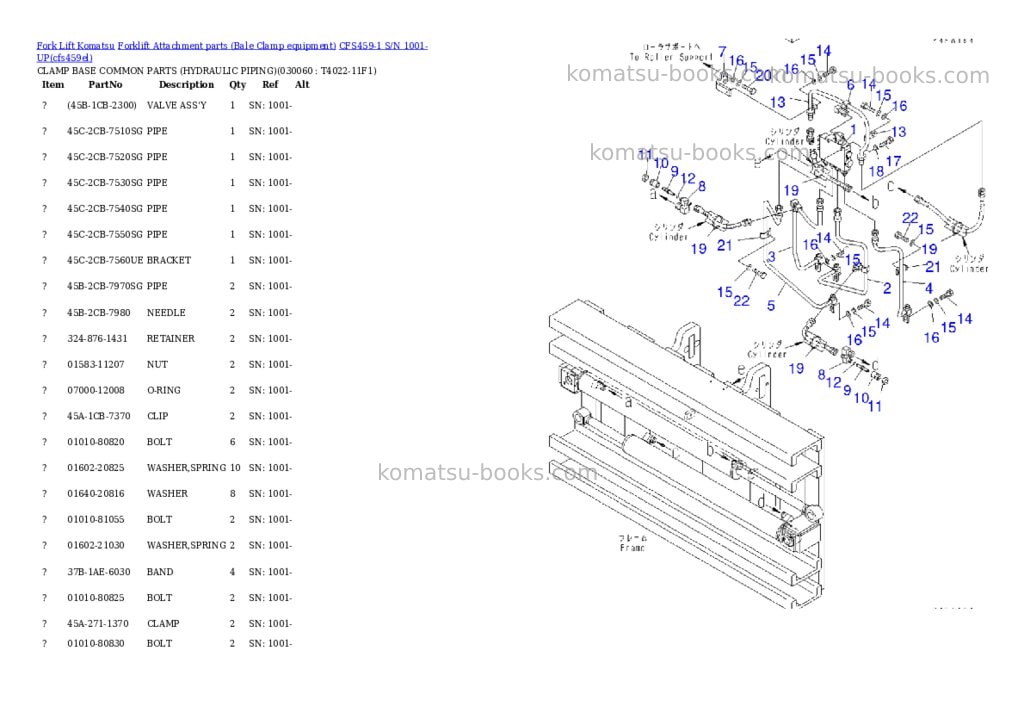Select the Ref column header

click(270, 85)
